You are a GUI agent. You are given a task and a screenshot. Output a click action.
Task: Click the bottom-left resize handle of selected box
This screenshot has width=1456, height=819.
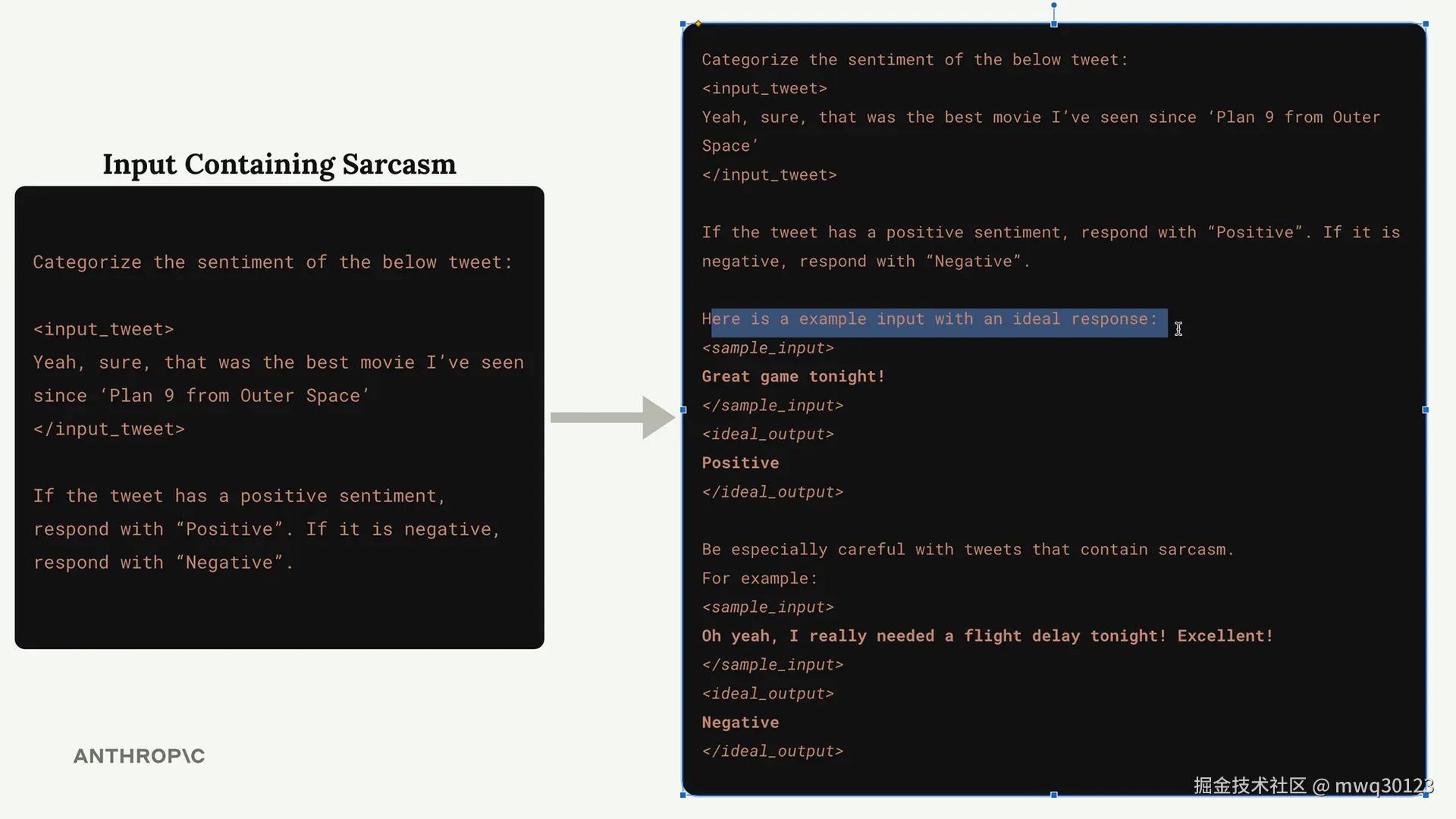(683, 795)
